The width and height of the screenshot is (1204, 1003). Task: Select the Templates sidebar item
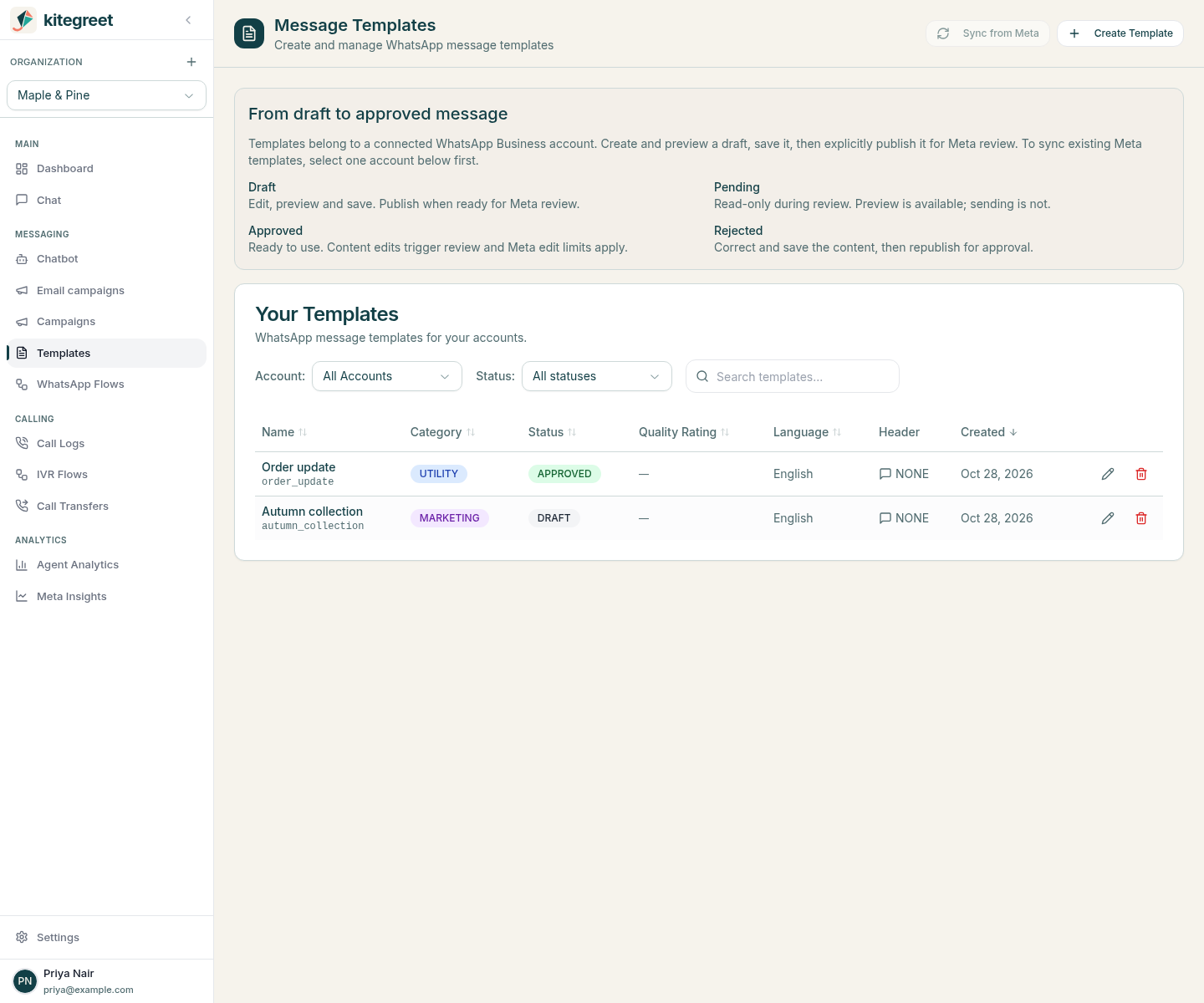(106, 353)
